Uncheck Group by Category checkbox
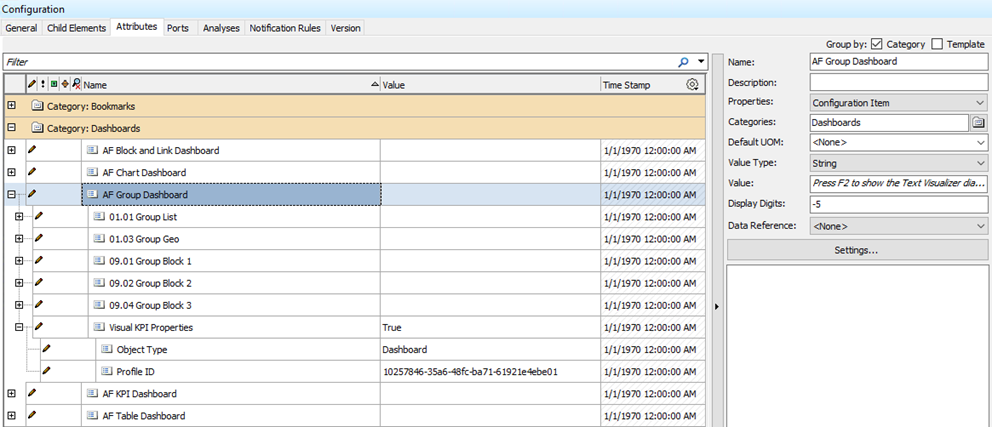The image size is (992, 427). click(877, 44)
